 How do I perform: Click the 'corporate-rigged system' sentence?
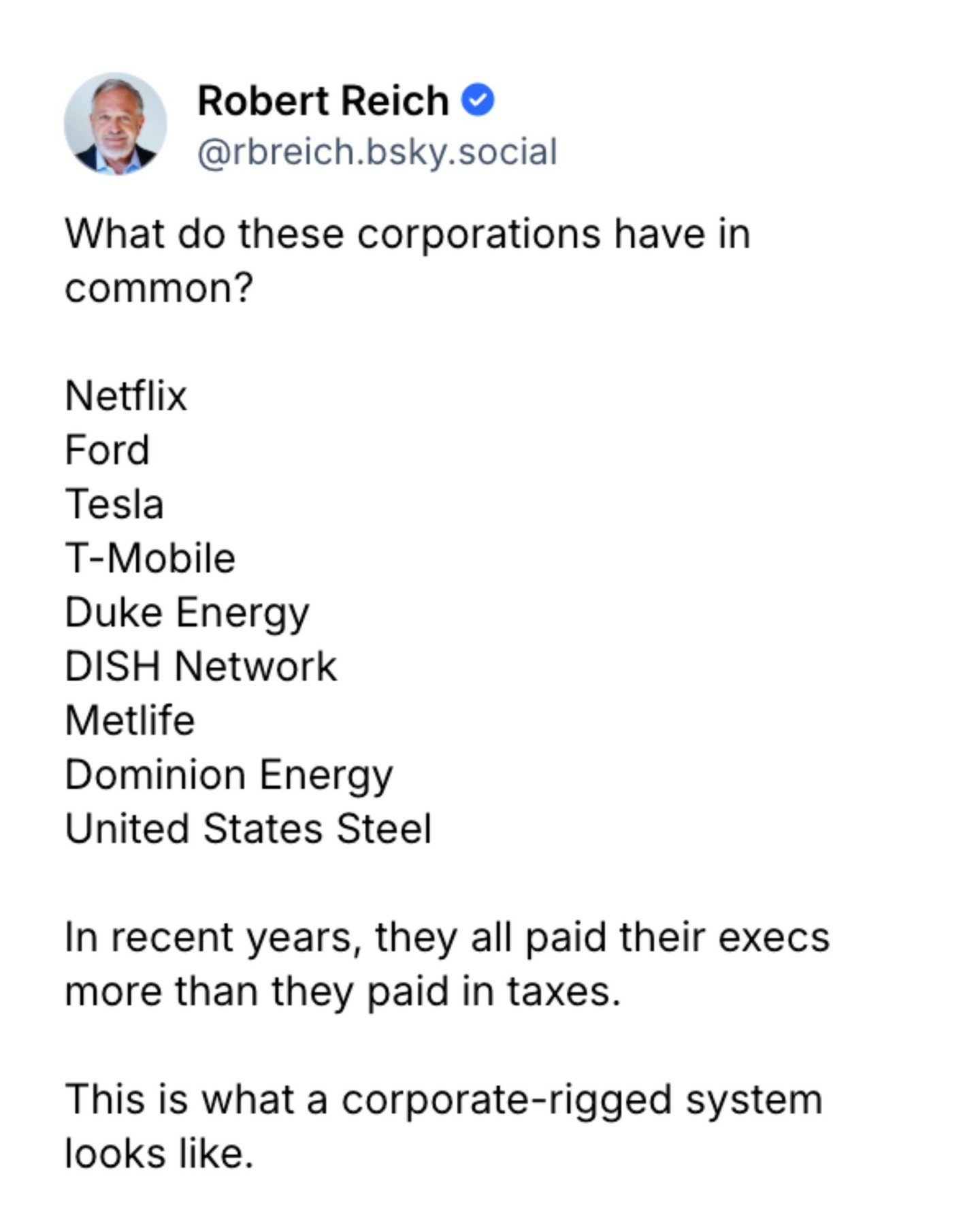coord(444,1099)
